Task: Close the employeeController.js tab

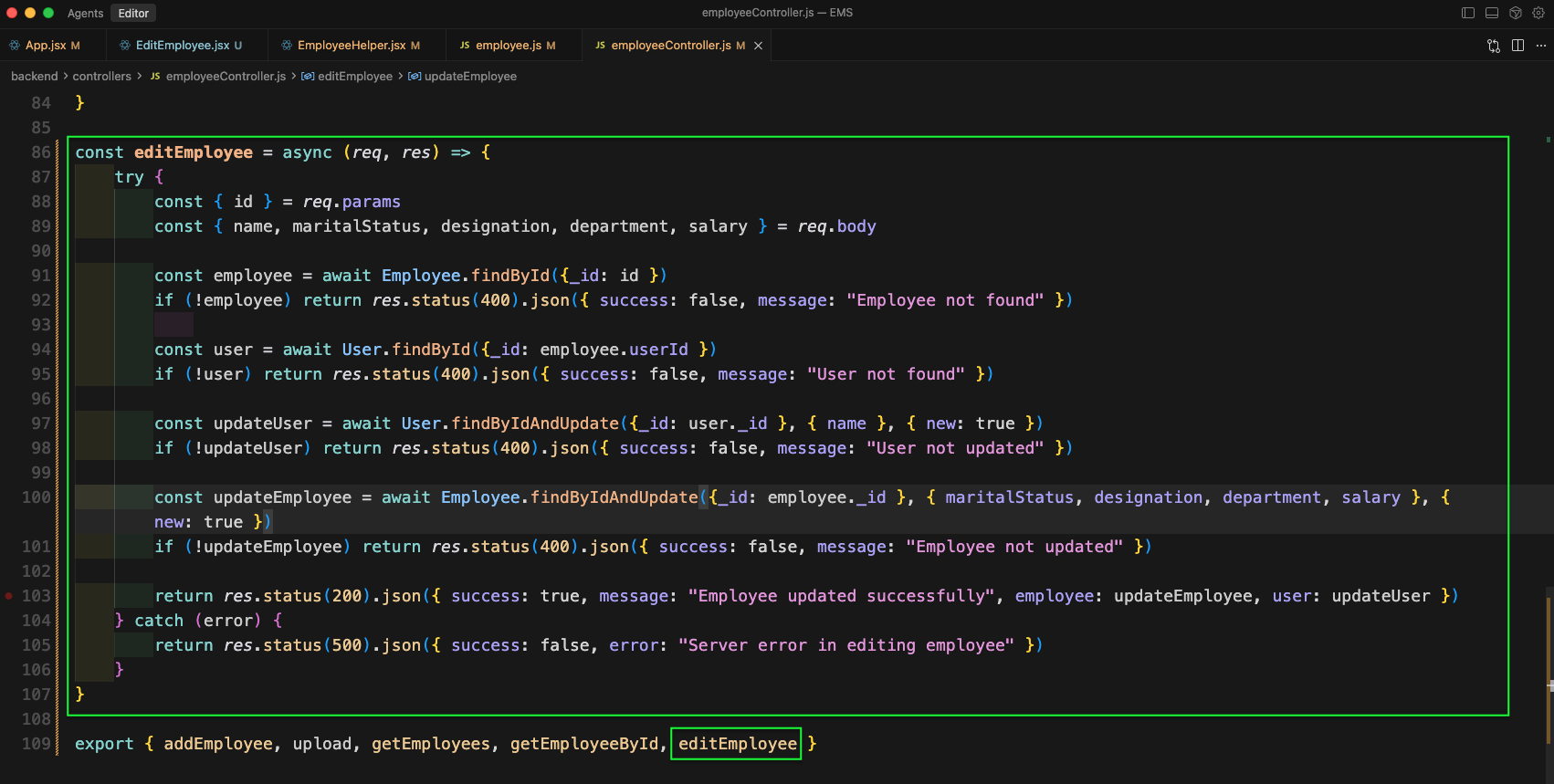Action: (758, 46)
